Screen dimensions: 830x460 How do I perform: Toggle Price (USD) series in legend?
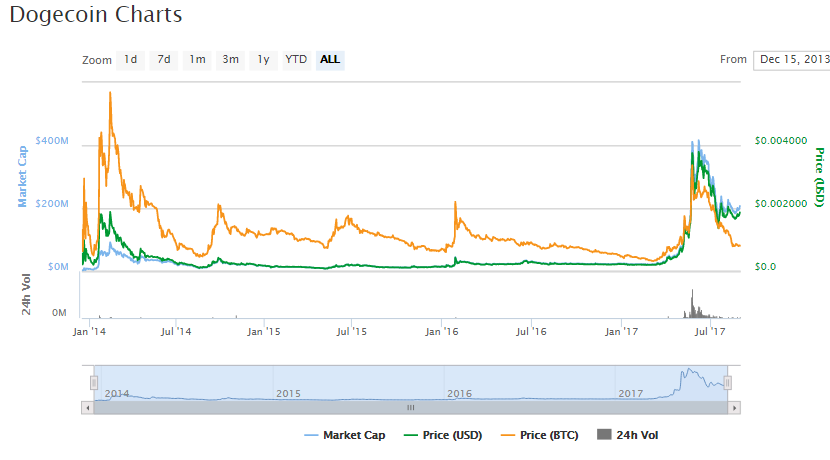(x=443, y=435)
